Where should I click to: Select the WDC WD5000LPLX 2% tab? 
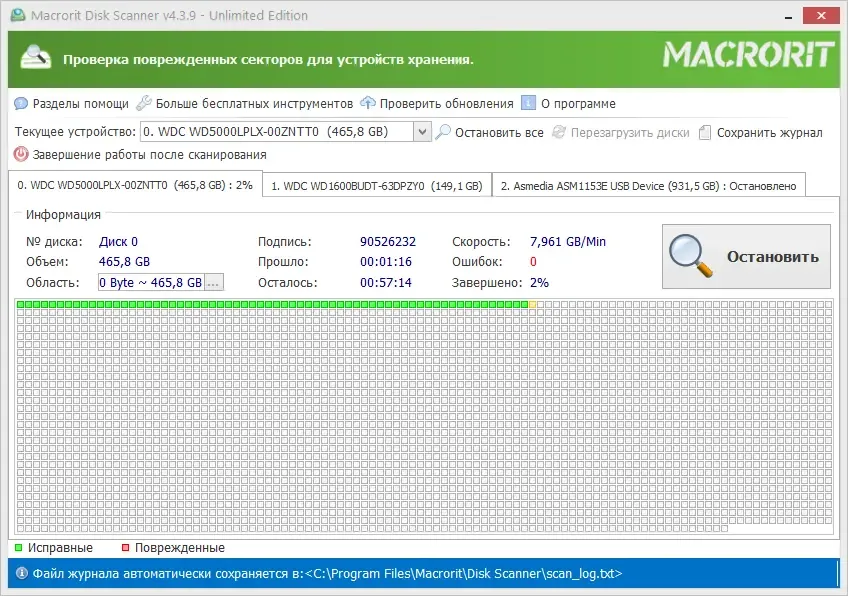click(135, 186)
